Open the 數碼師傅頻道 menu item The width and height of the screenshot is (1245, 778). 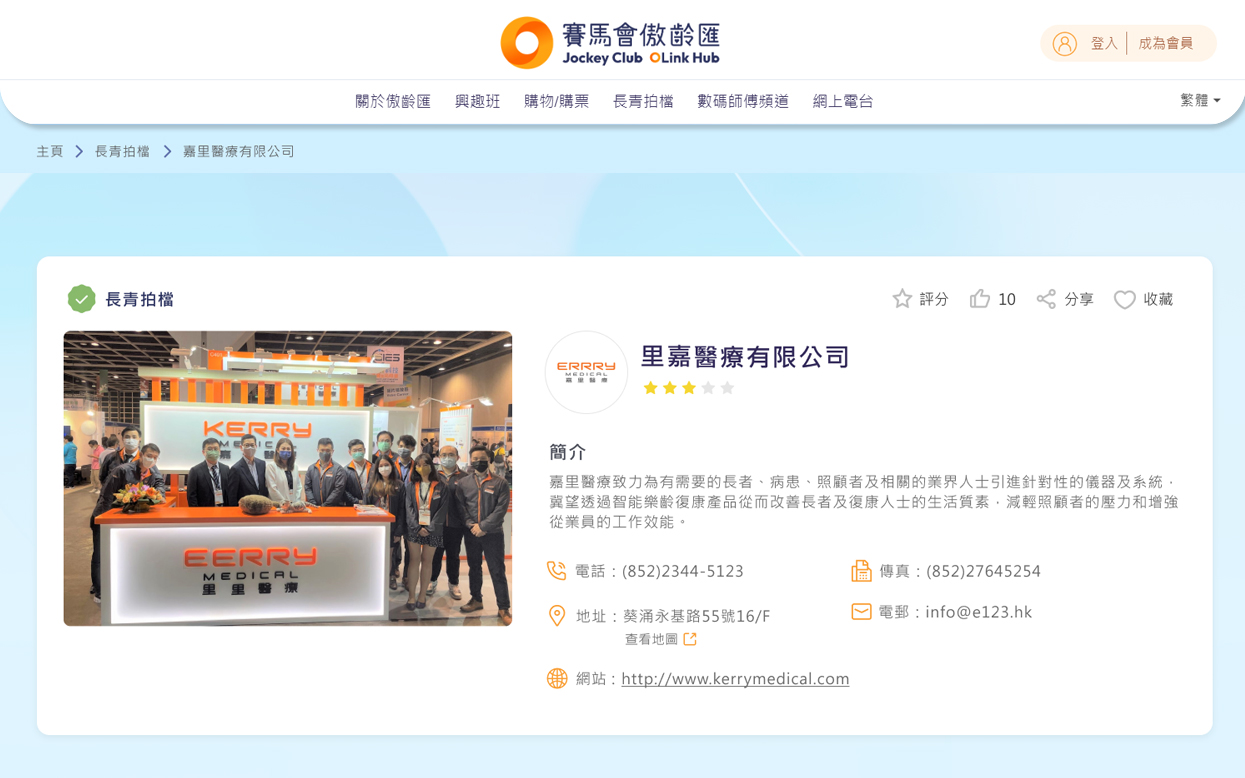coord(743,101)
